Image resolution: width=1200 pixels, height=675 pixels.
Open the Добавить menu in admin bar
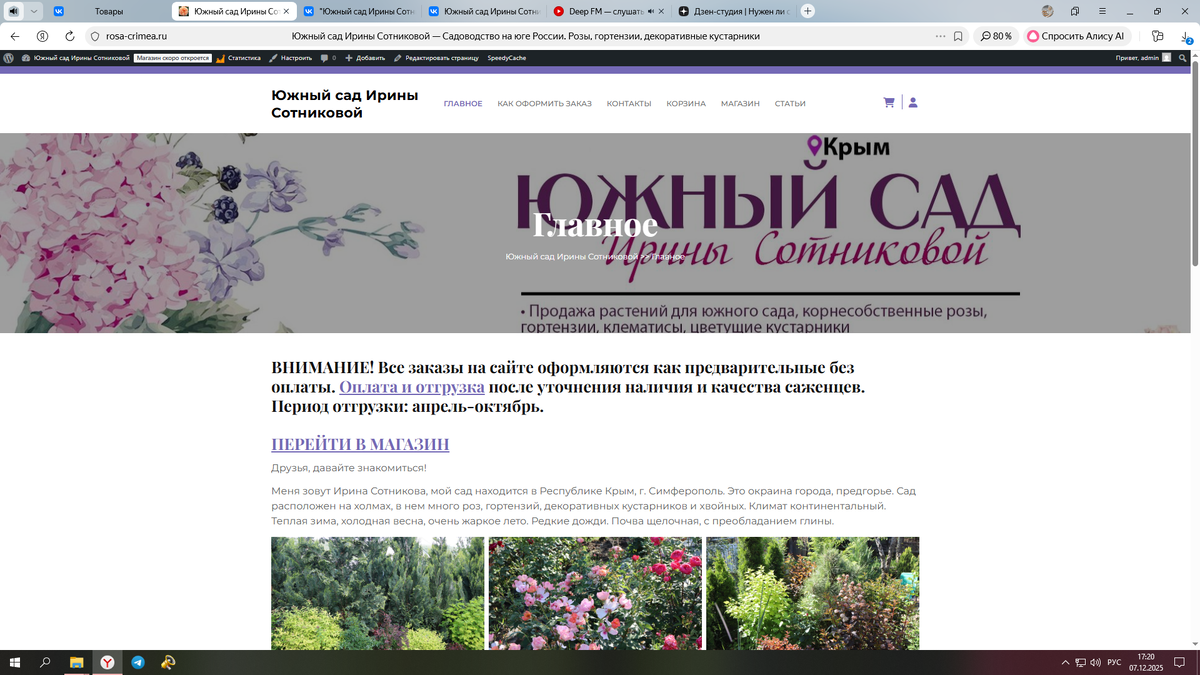365,58
